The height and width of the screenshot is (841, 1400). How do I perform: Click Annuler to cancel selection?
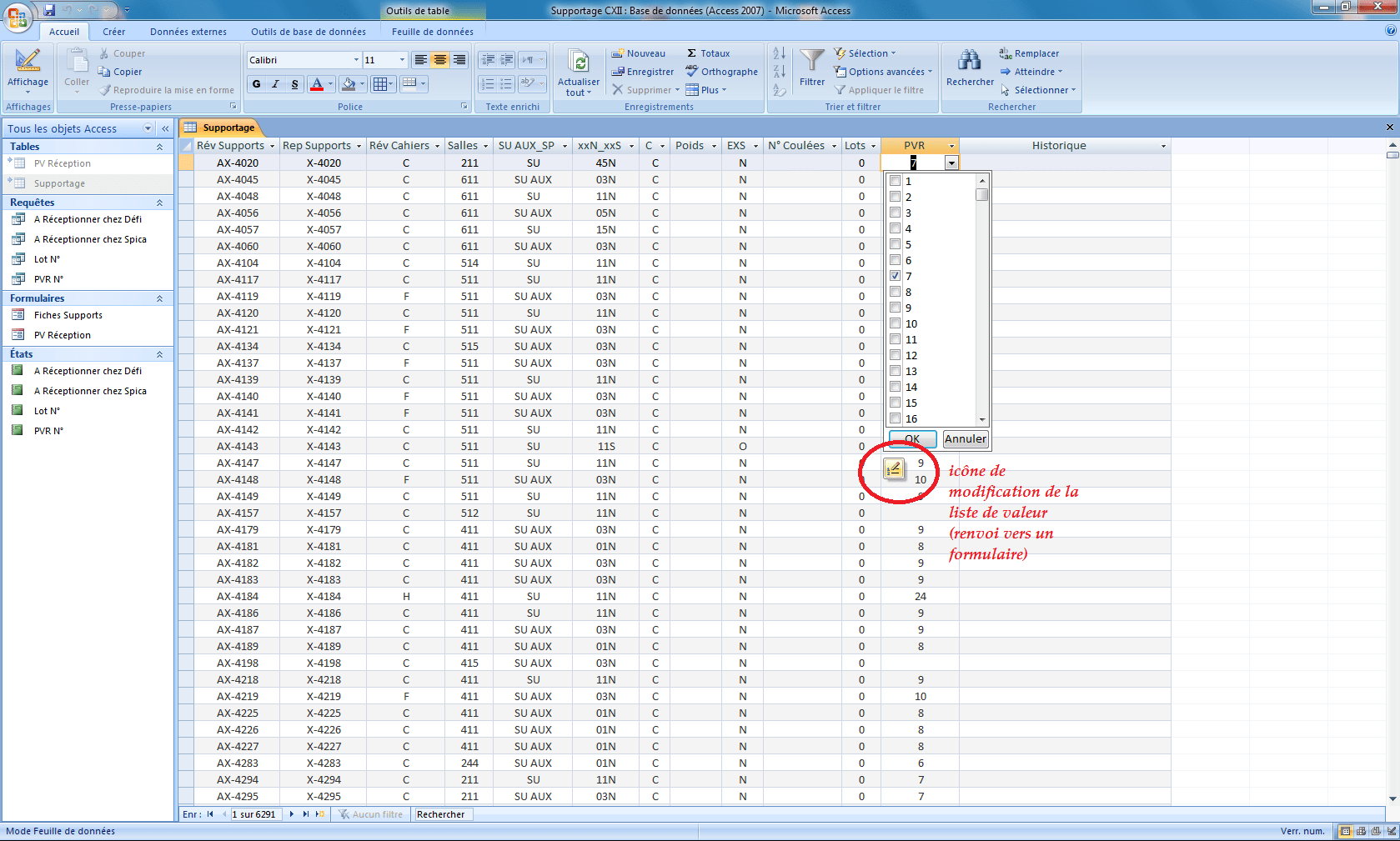[x=965, y=439]
